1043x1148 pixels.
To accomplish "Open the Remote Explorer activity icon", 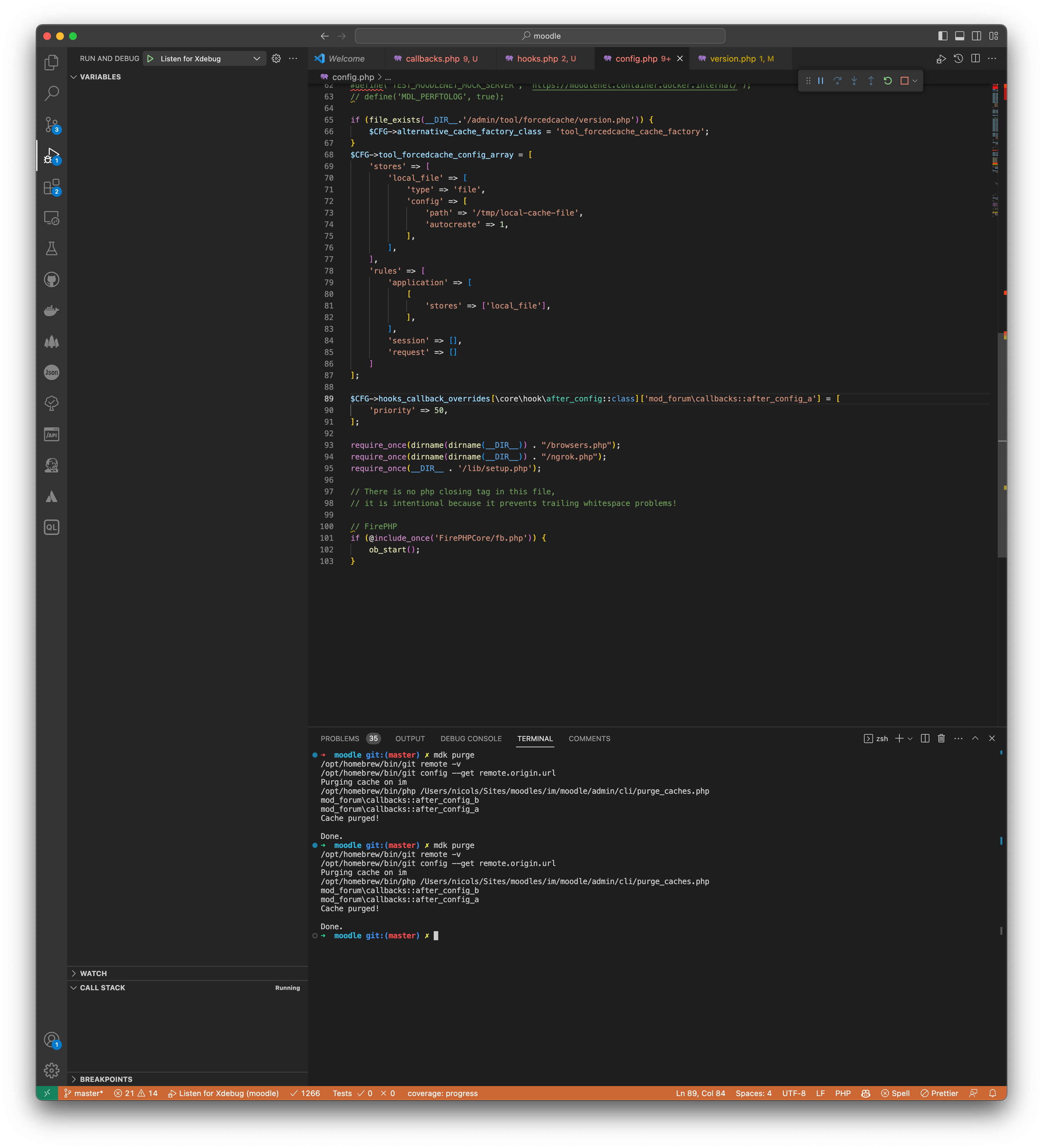I will click(x=51, y=217).
